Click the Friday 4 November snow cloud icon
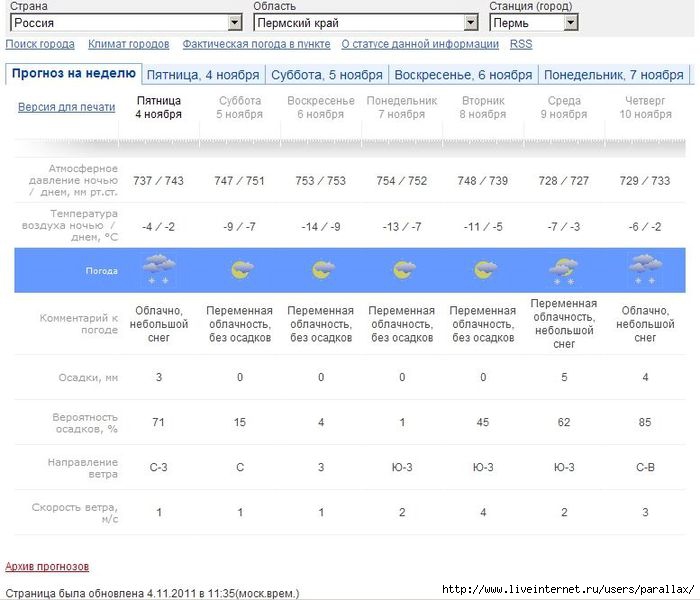Image resolution: width=700 pixels, height=600 pixels. [159, 269]
